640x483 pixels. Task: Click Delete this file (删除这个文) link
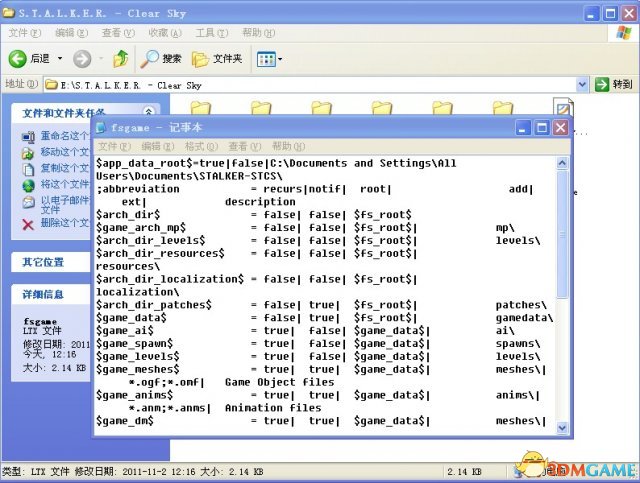coord(64,223)
